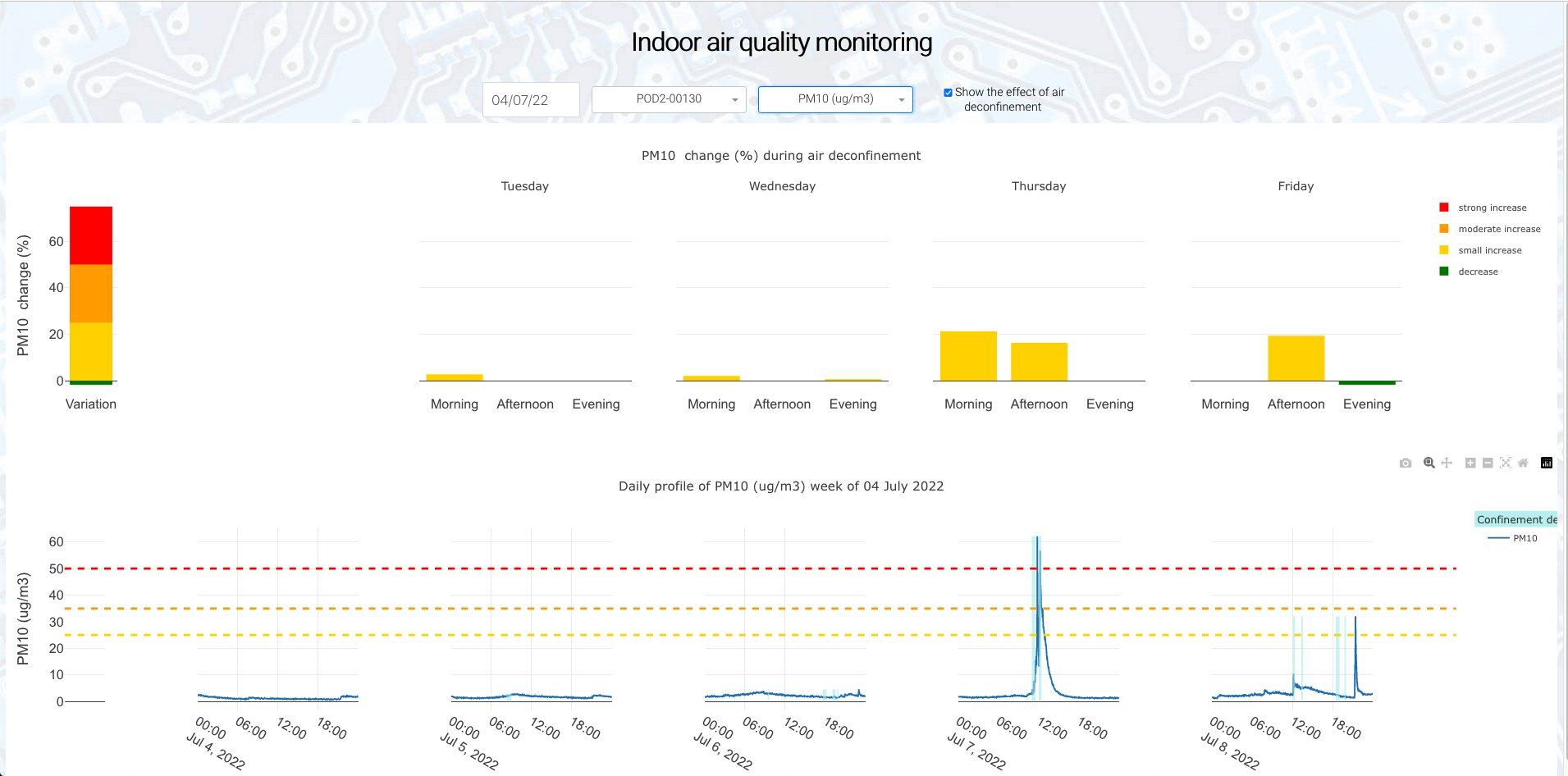This screenshot has height=776, width=1568.
Task: Click the 'Evening' label under Friday
Action: point(1367,404)
